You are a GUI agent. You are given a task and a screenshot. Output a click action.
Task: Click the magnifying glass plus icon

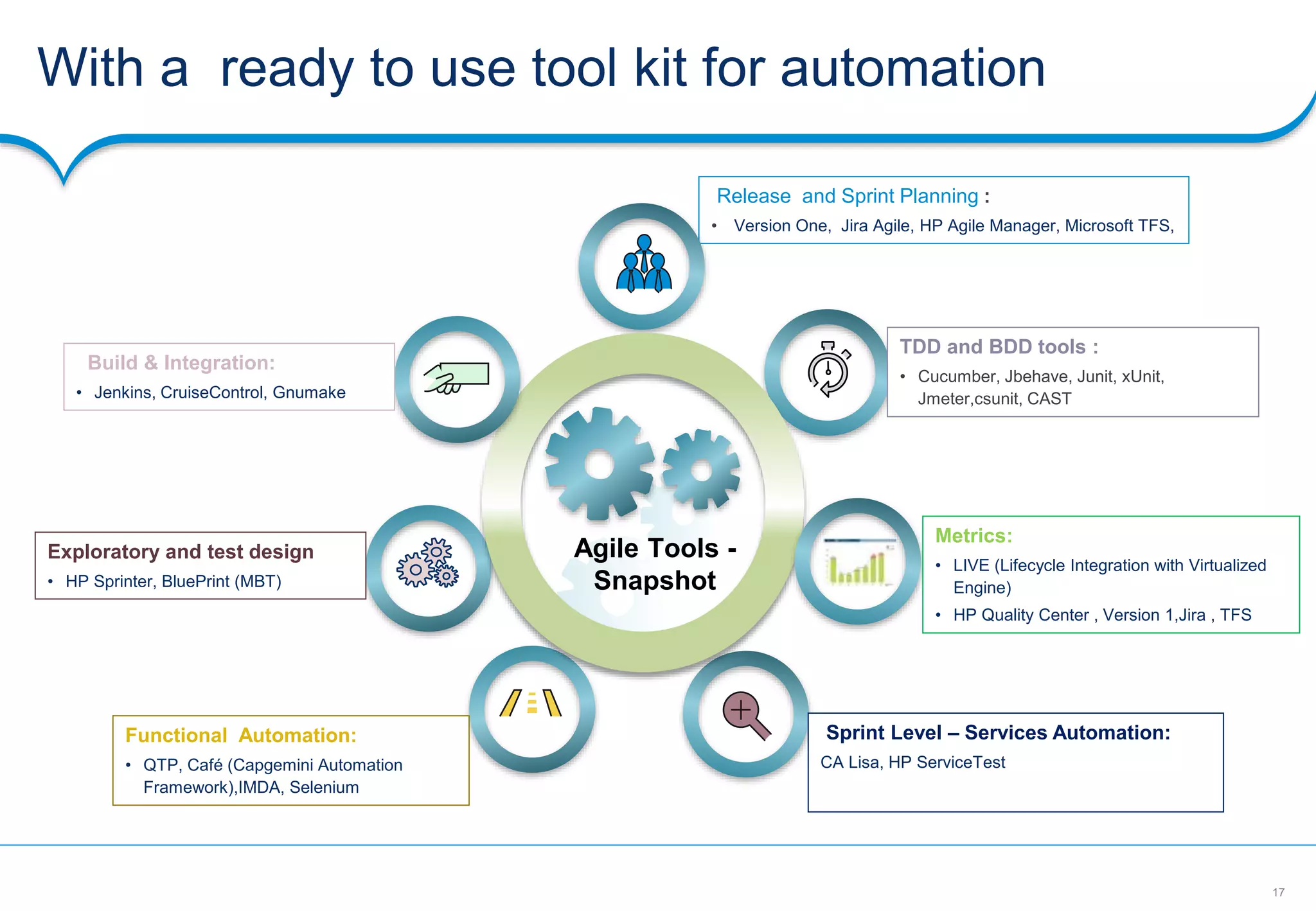click(745, 714)
